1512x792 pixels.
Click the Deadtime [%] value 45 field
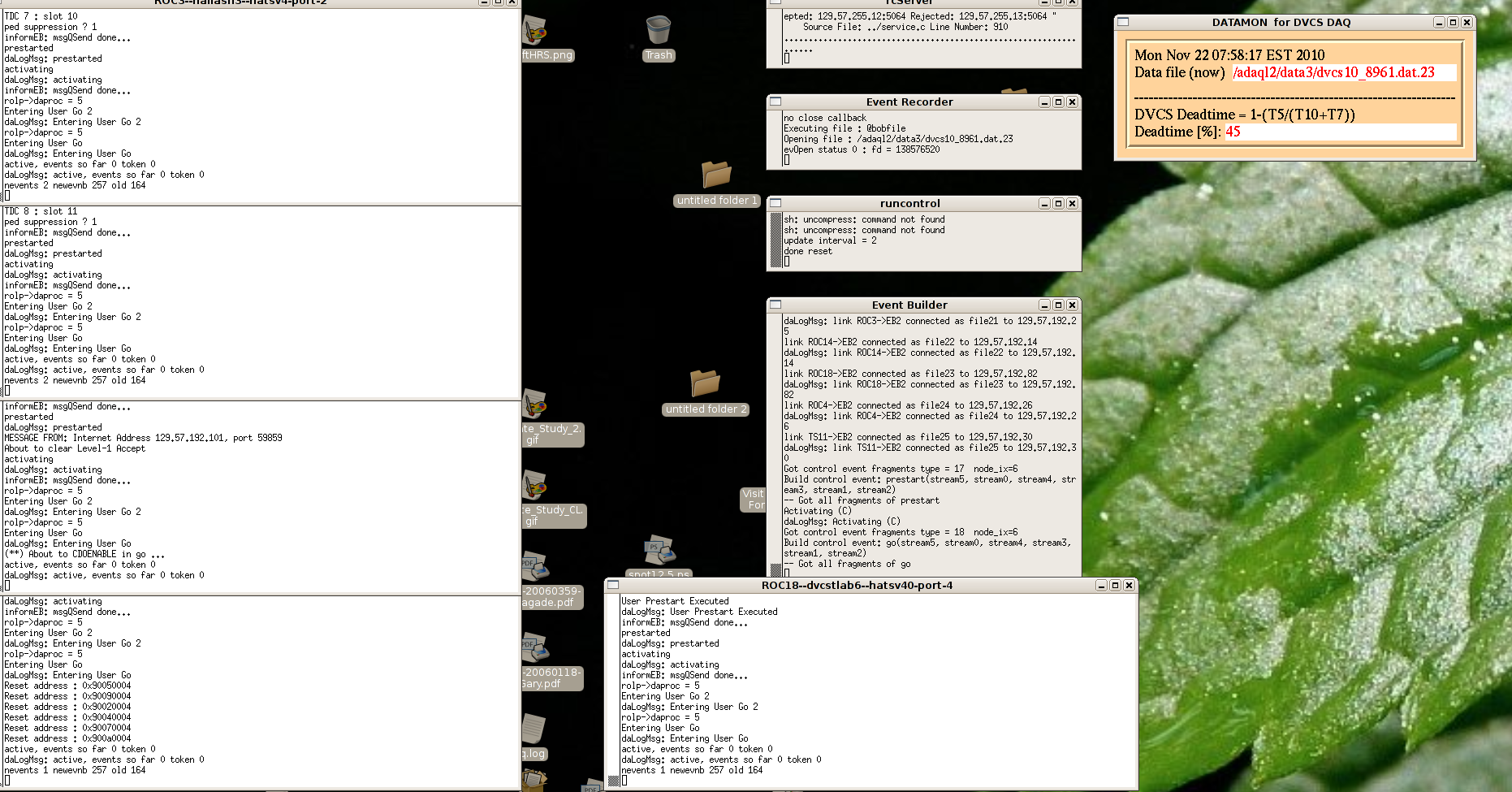1340,132
